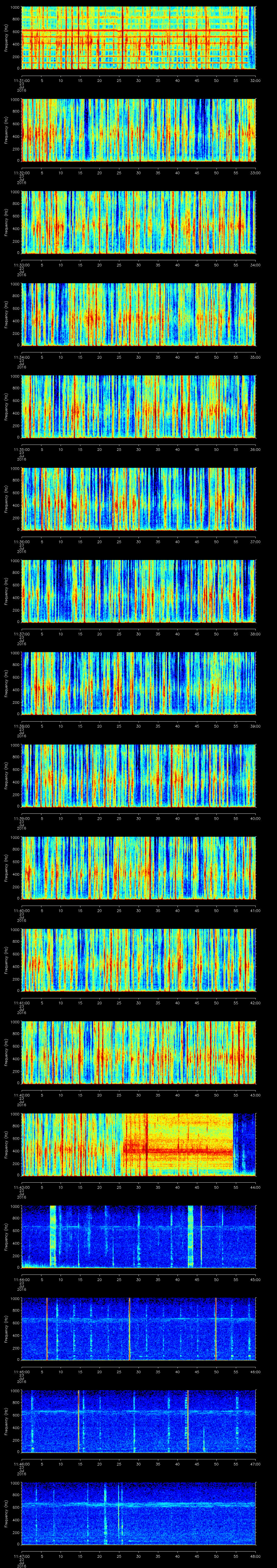Screen dimensions: 277x1568
Task: Select the '38:00' end time label
Action: pos(256,634)
